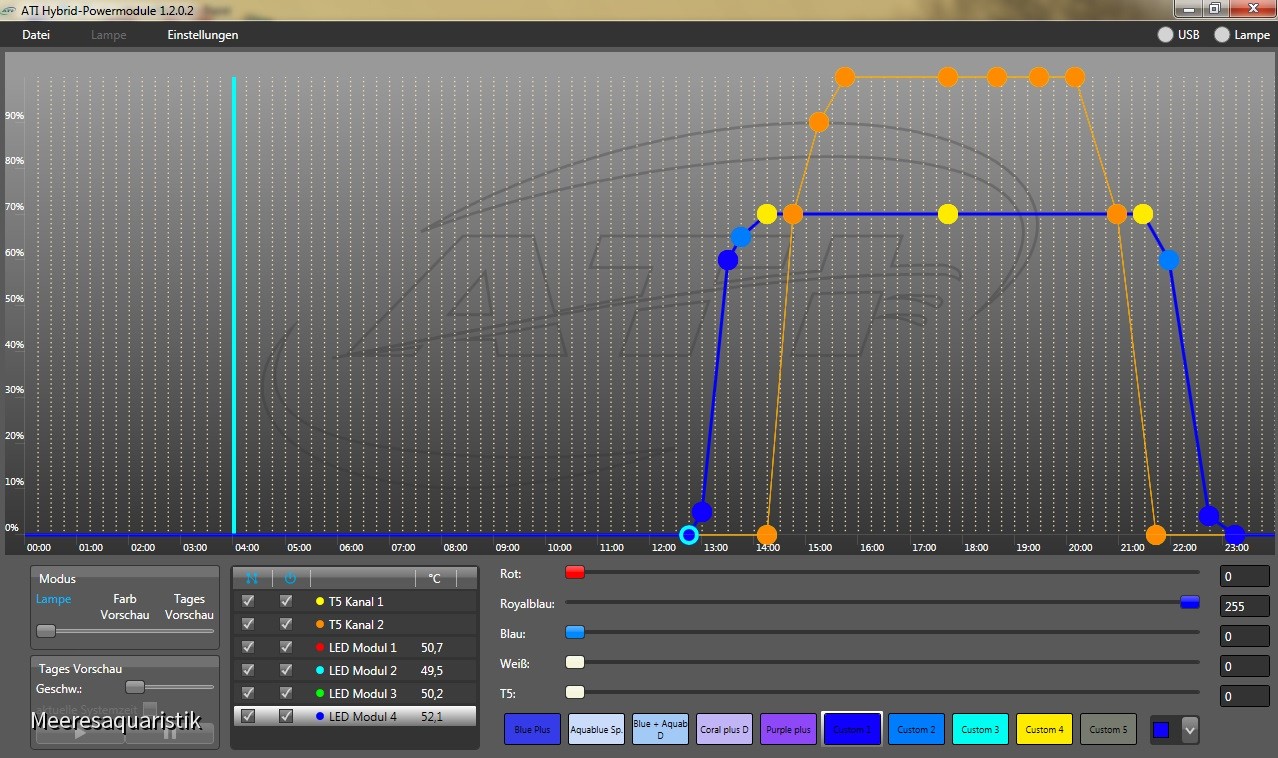Select the orange point at 0% at 14:00

pyautogui.click(x=767, y=535)
